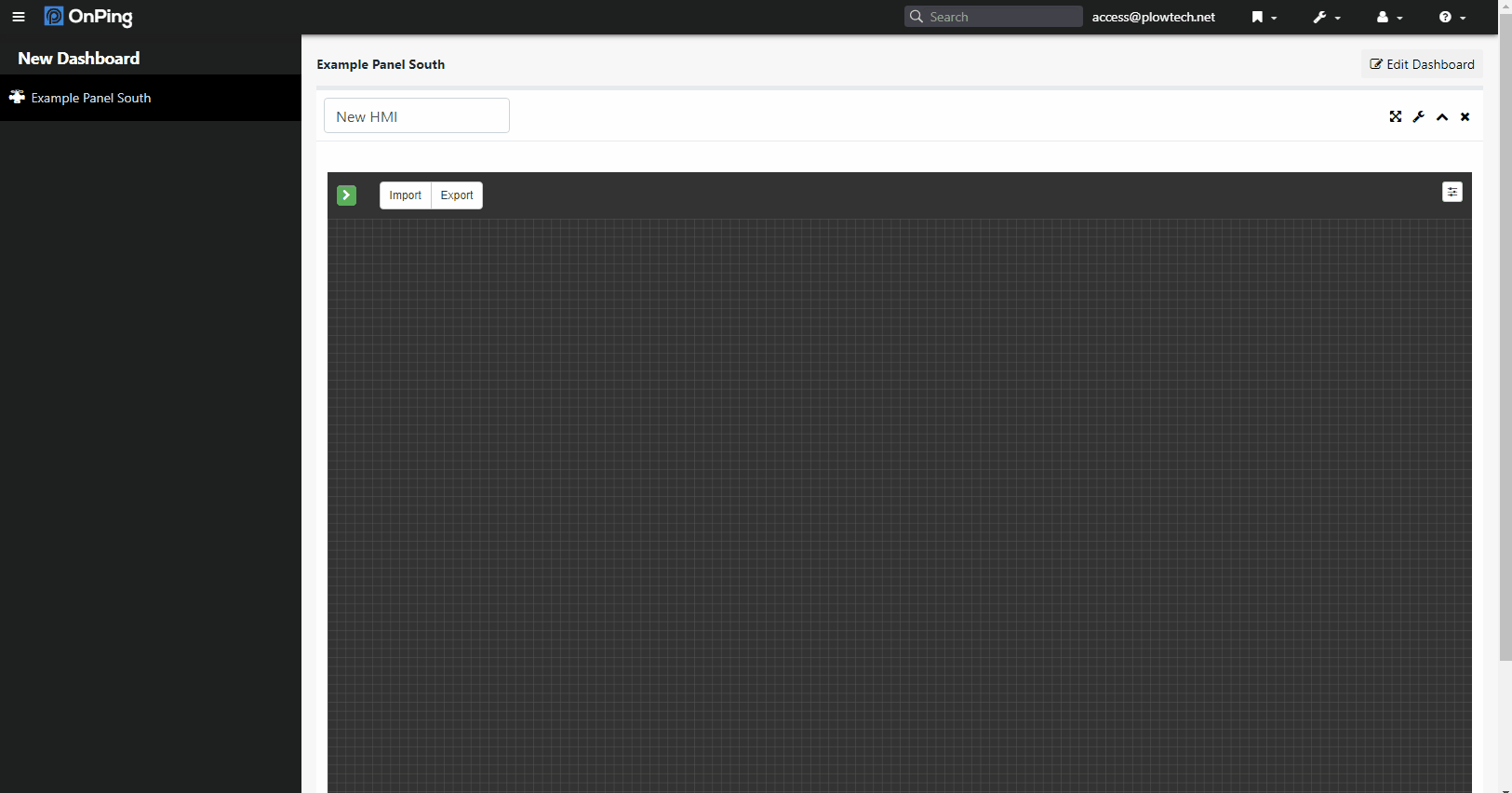
Task: Click the green arrow HMI toggle icon
Action: pos(346,195)
